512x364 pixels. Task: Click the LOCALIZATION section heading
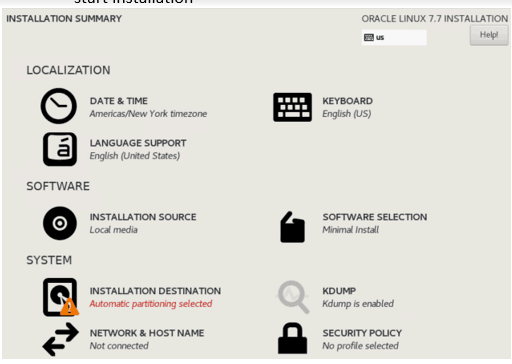[x=68, y=70]
